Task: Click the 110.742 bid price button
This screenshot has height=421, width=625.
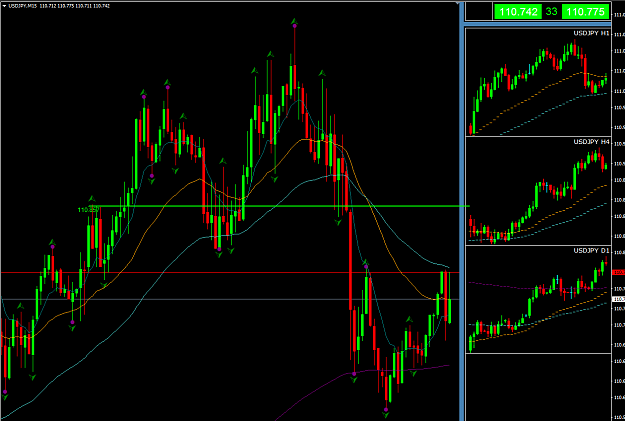Action: 518,12
